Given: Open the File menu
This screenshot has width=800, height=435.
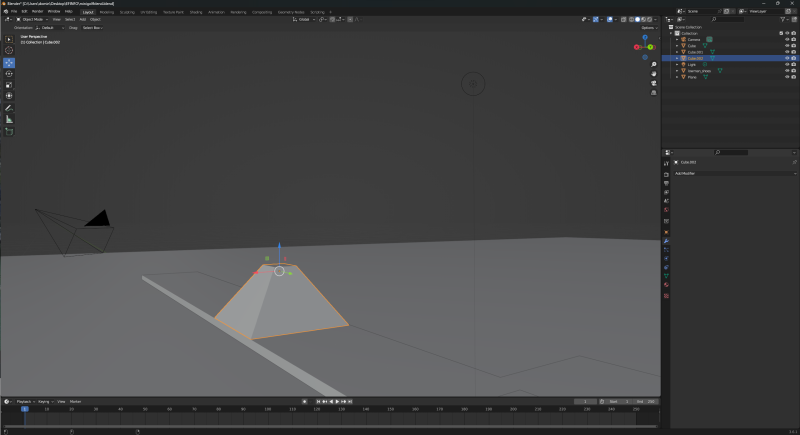Looking at the screenshot, I should (x=14, y=12).
